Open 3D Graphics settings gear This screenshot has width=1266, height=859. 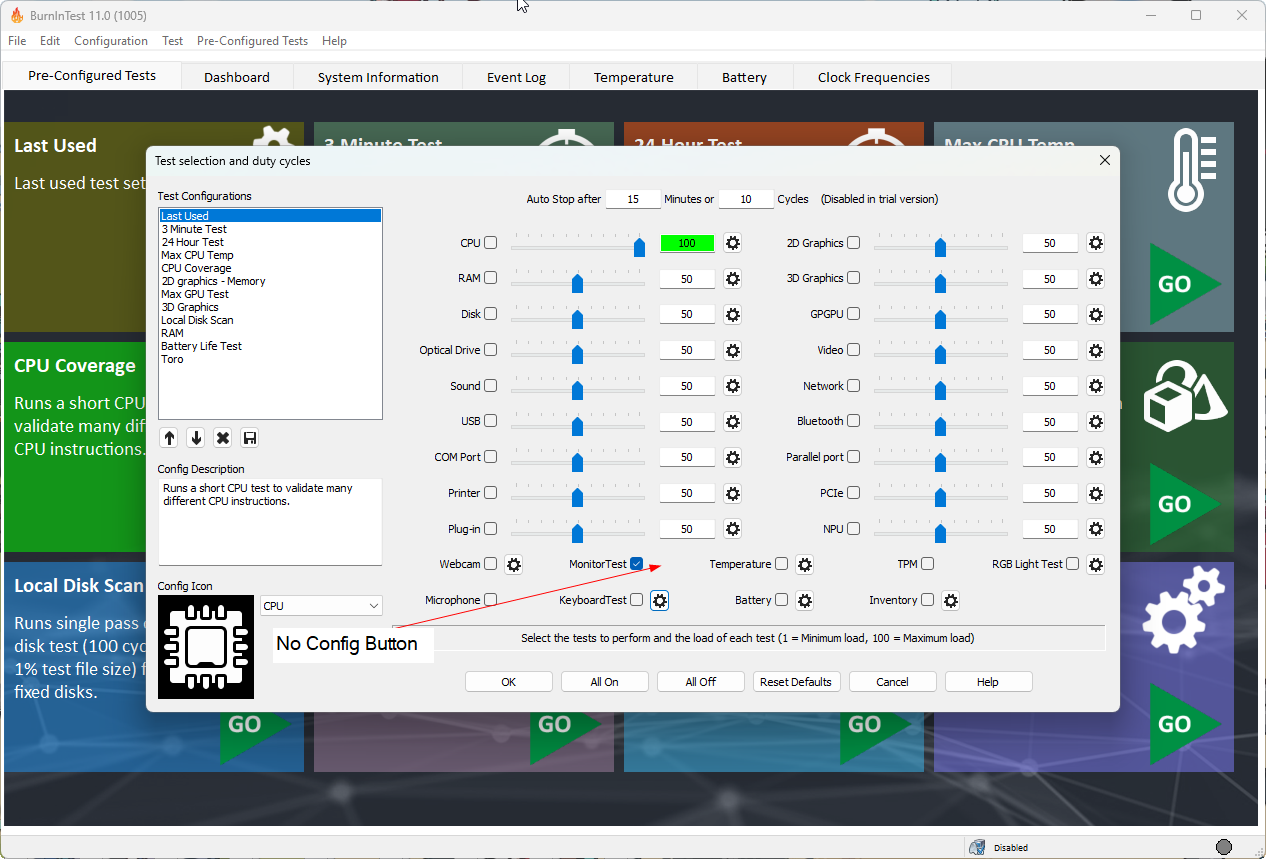click(x=1095, y=279)
